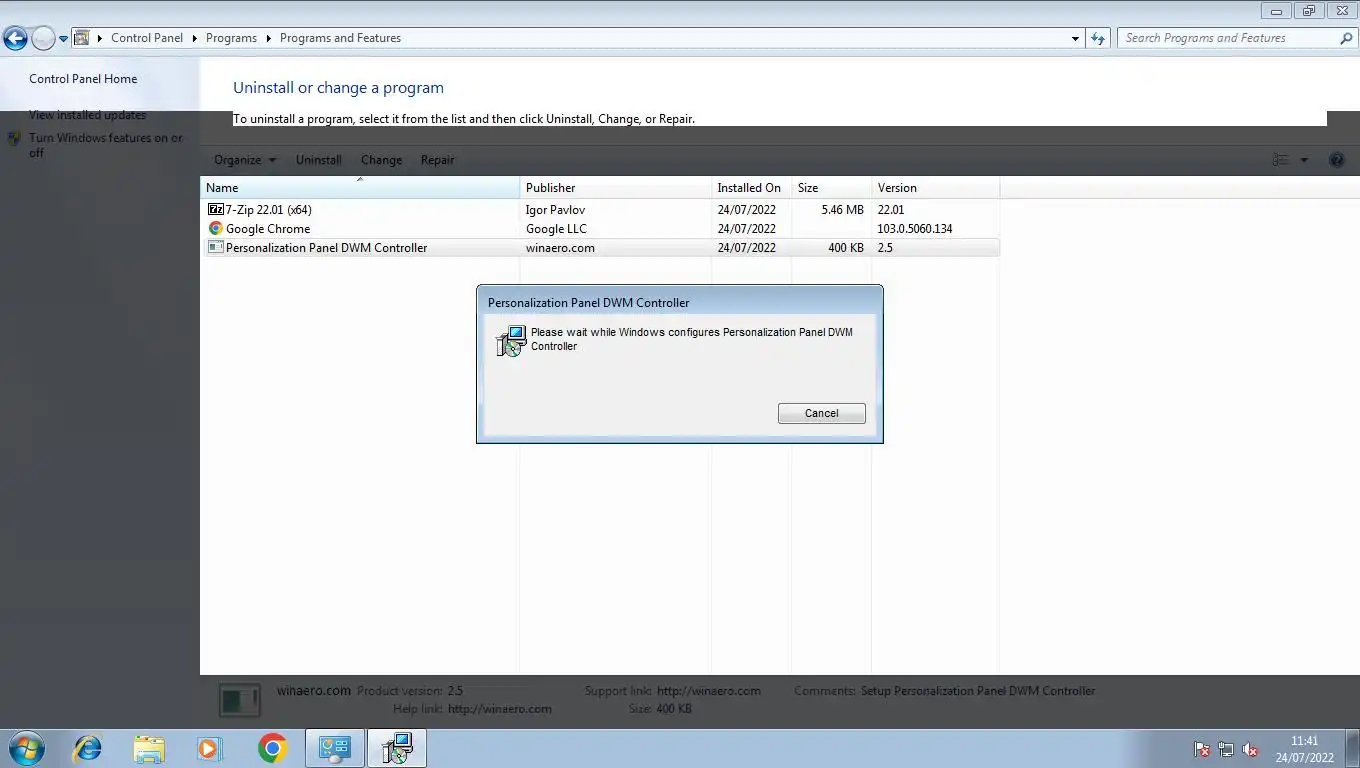This screenshot has height=768, width=1360.
Task: Launch Google Chrome from the taskbar
Action: coord(272,748)
